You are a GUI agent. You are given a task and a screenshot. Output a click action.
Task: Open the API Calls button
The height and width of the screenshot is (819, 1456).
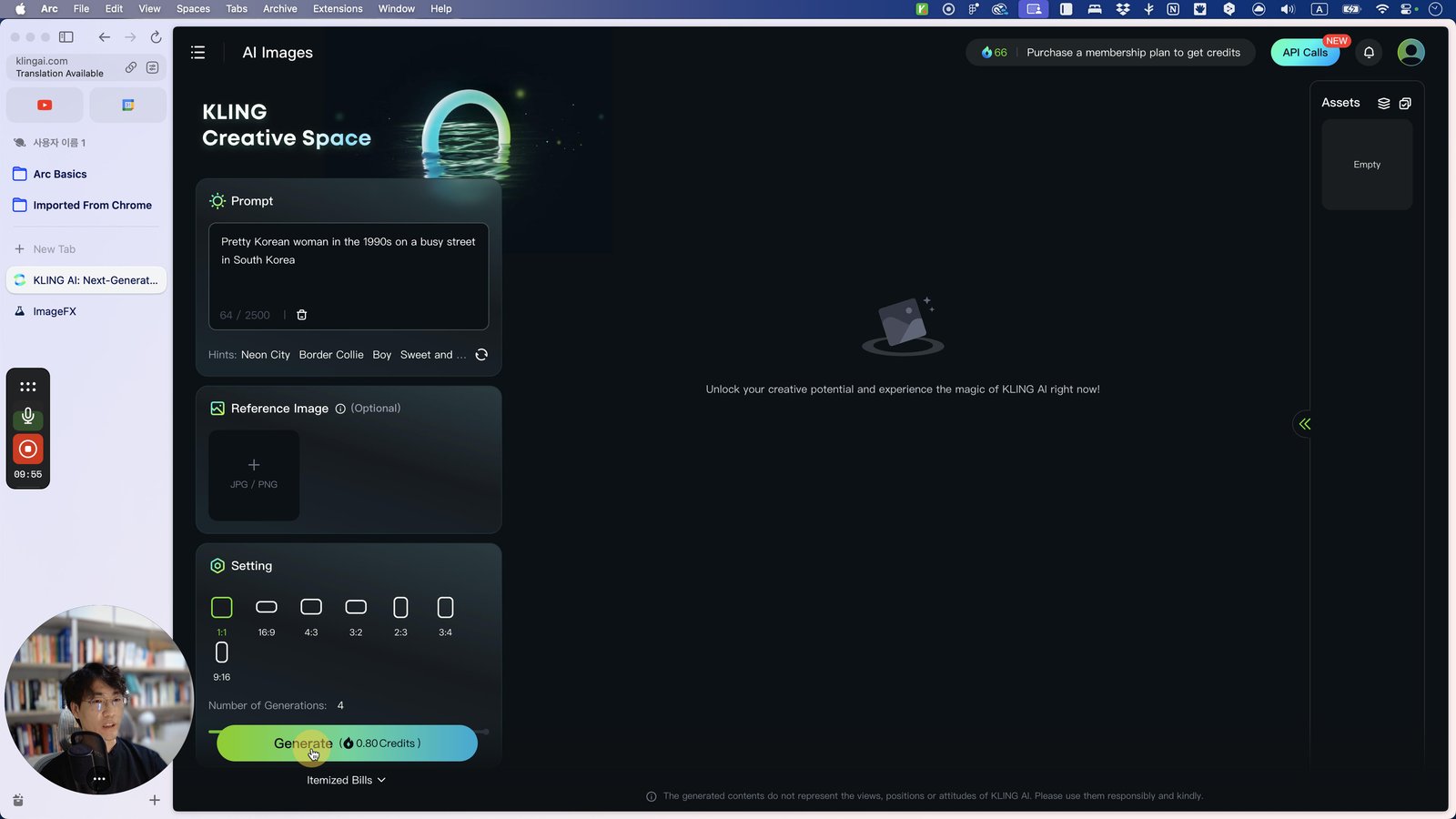click(x=1305, y=53)
